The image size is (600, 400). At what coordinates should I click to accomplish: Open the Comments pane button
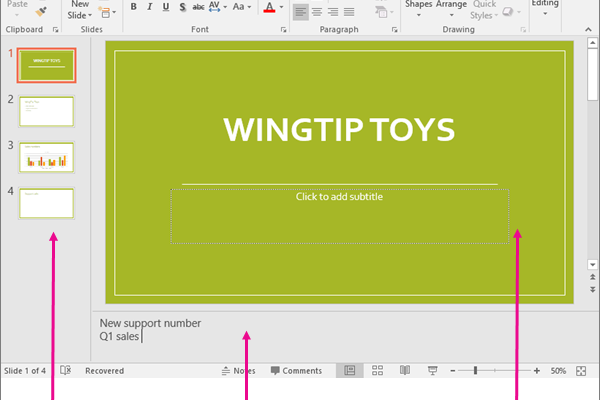click(296, 371)
